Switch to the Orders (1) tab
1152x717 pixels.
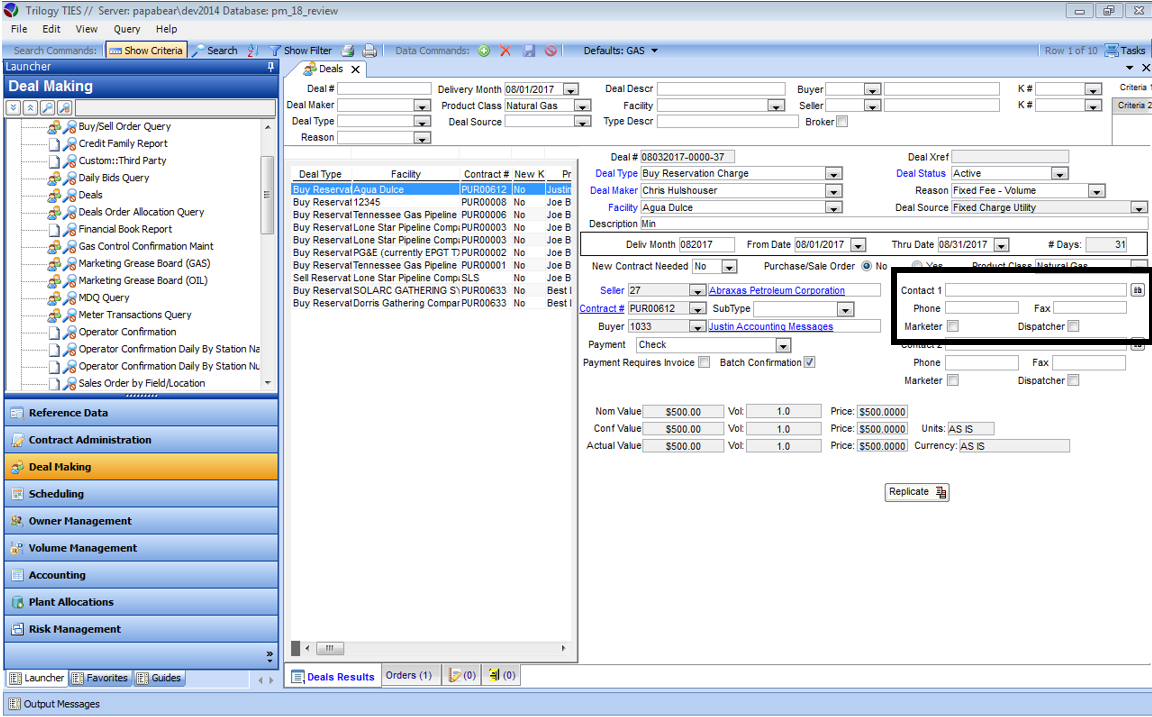point(408,675)
